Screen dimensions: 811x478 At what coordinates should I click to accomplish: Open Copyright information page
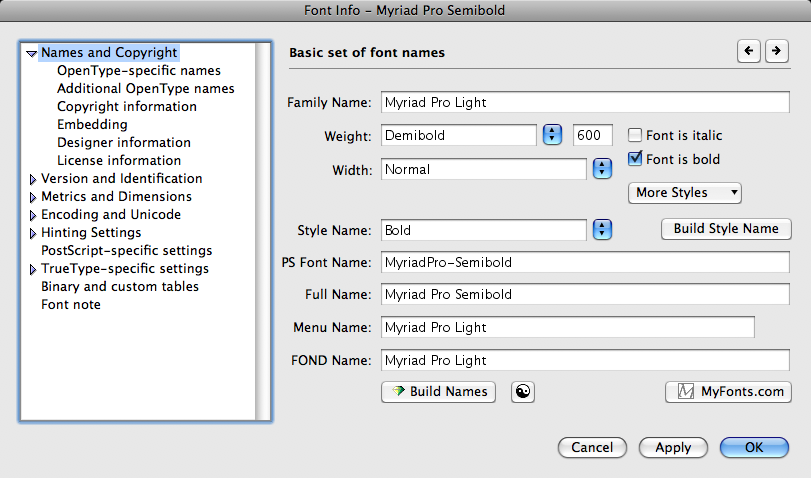coord(127,107)
